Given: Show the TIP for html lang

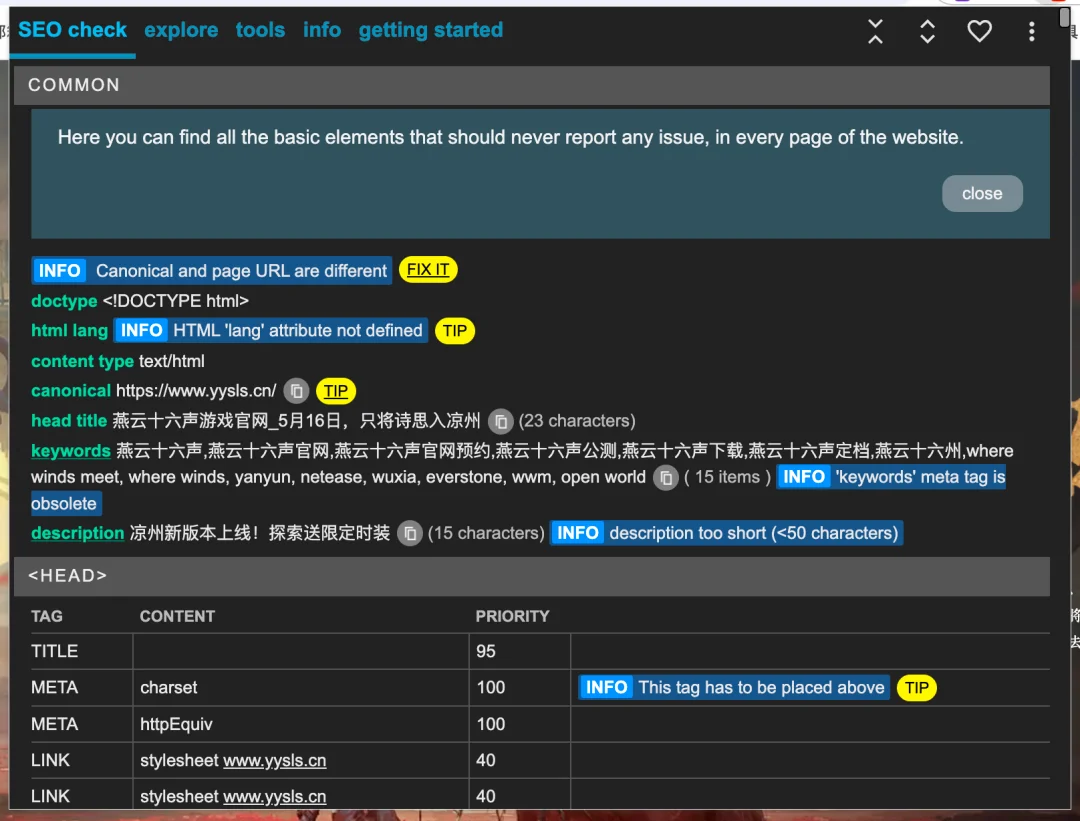Looking at the screenshot, I should [x=455, y=331].
